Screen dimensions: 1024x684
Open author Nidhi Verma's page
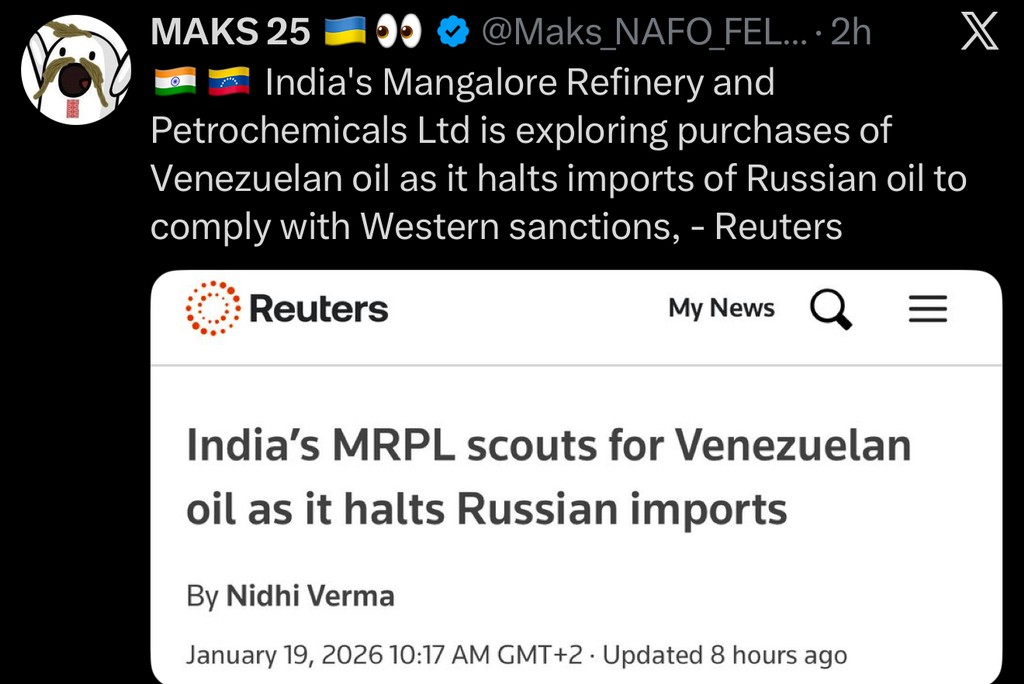tap(310, 597)
